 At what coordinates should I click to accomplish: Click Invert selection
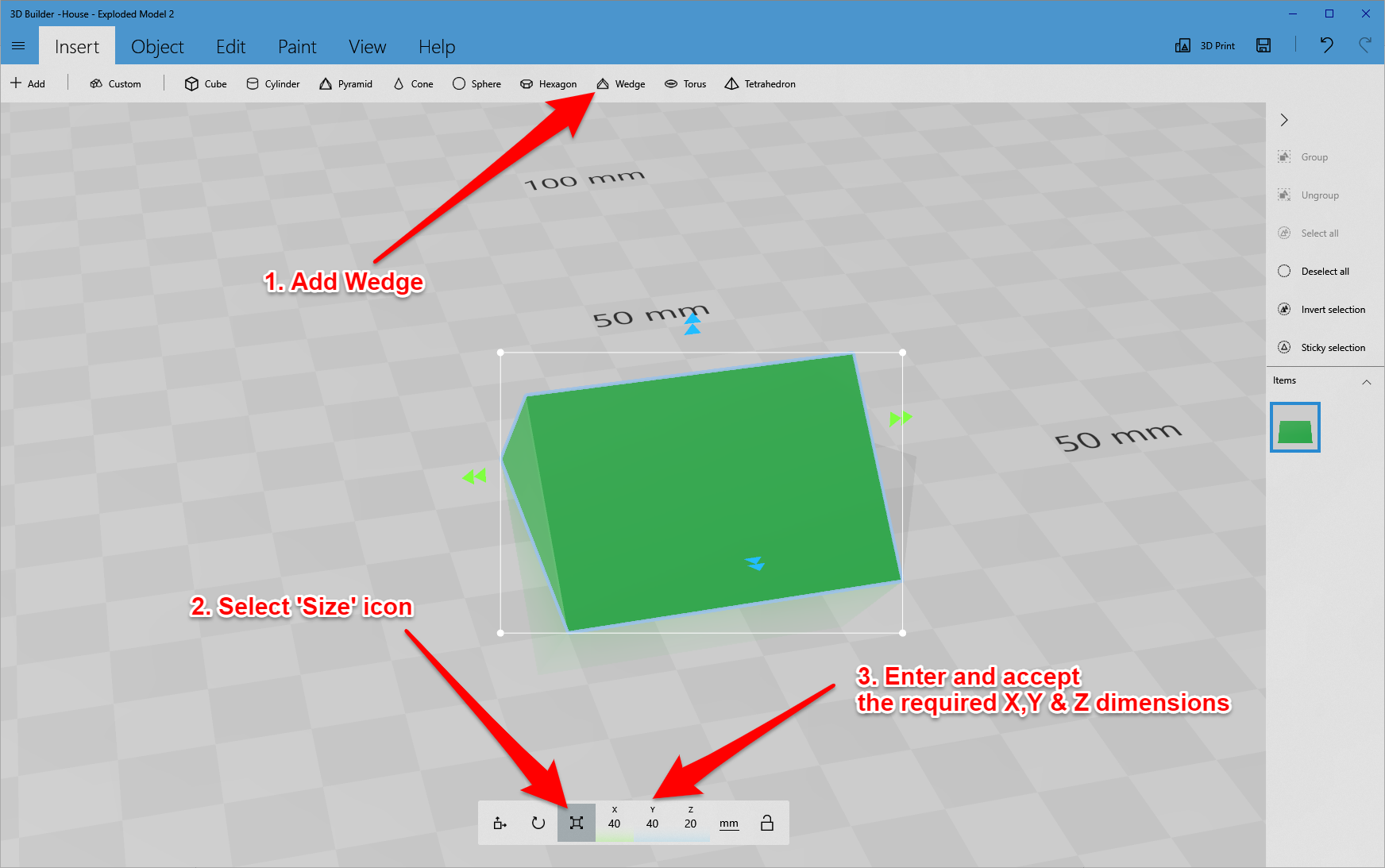point(1321,310)
